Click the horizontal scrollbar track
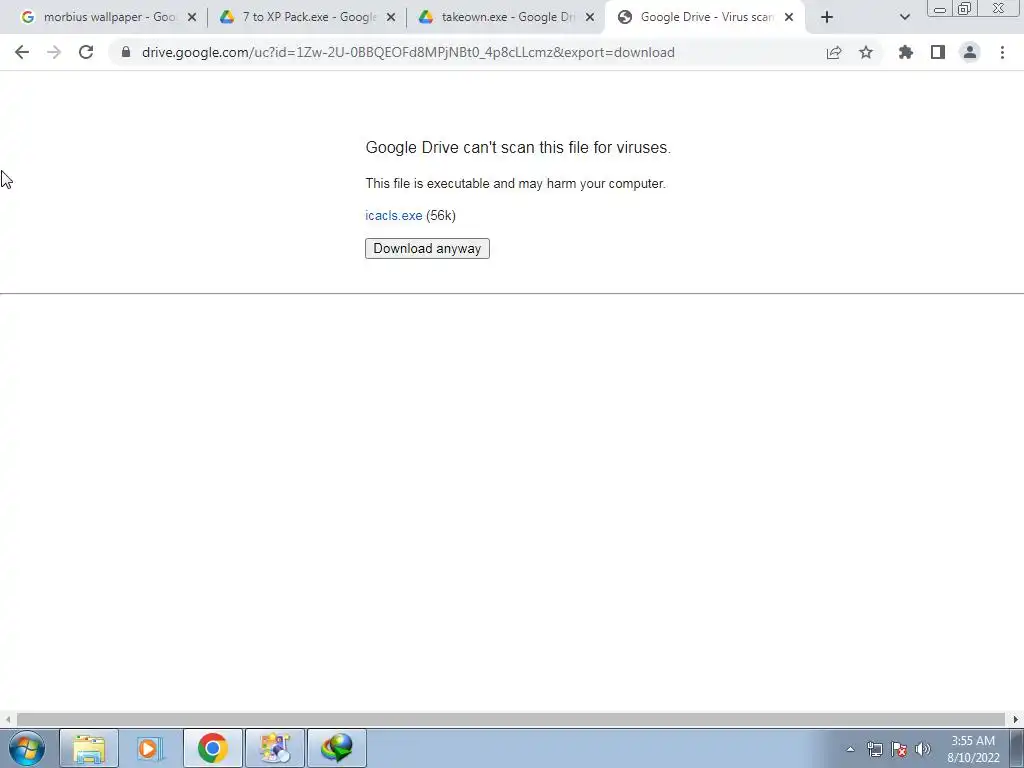The image size is (1024, 768). coord(511,719)
